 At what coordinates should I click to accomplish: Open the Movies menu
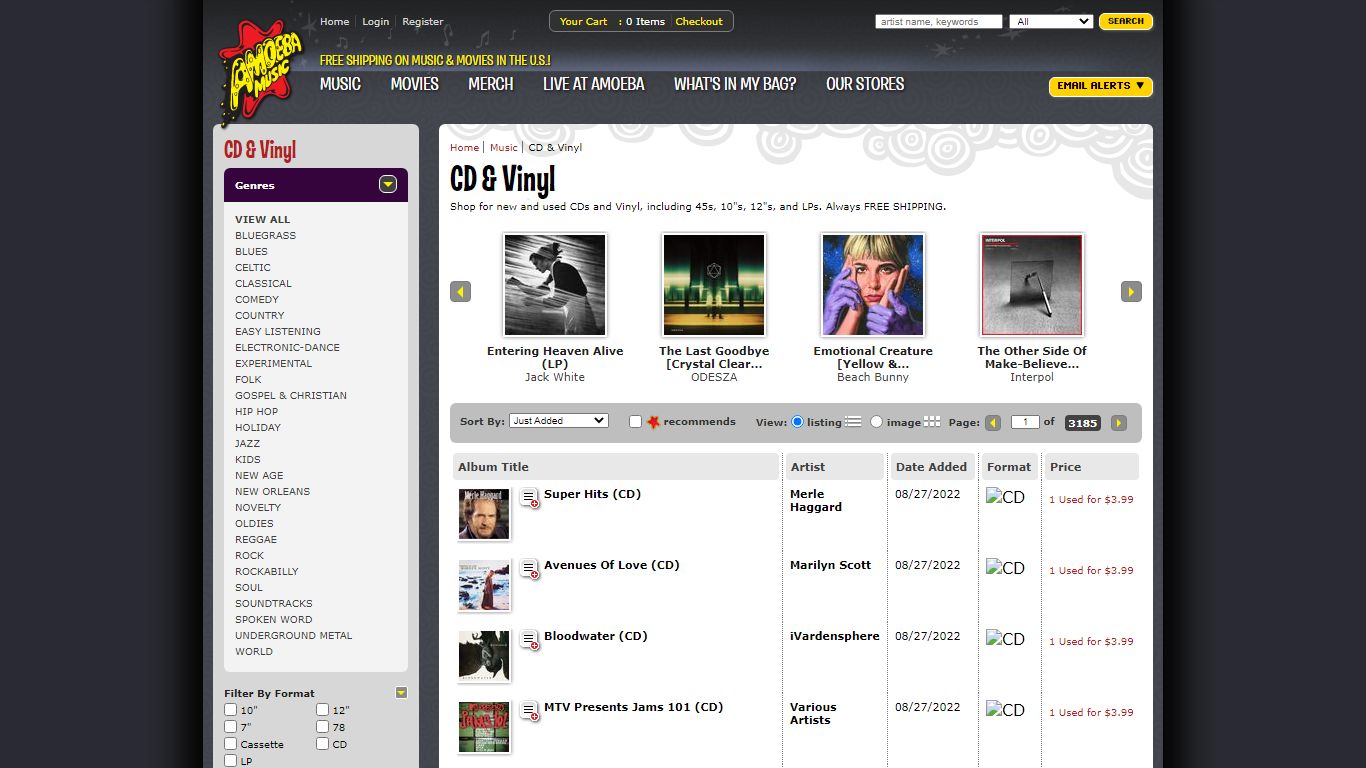pos(415,84)
